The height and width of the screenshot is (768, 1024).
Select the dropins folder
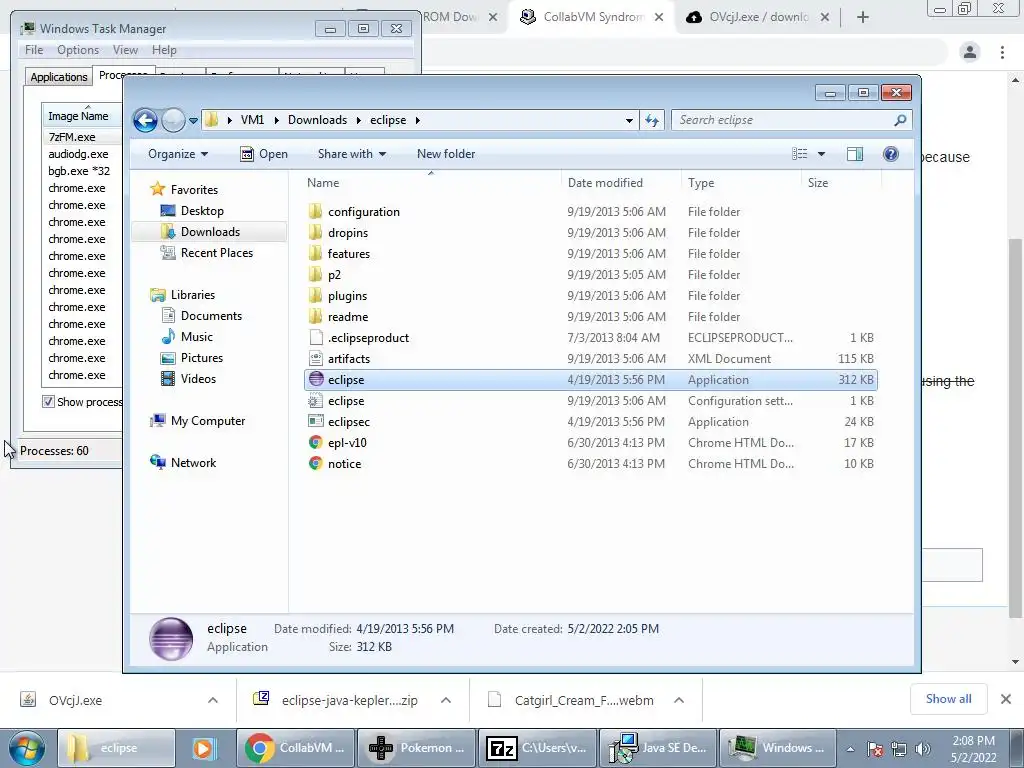[x=347, y=232]
